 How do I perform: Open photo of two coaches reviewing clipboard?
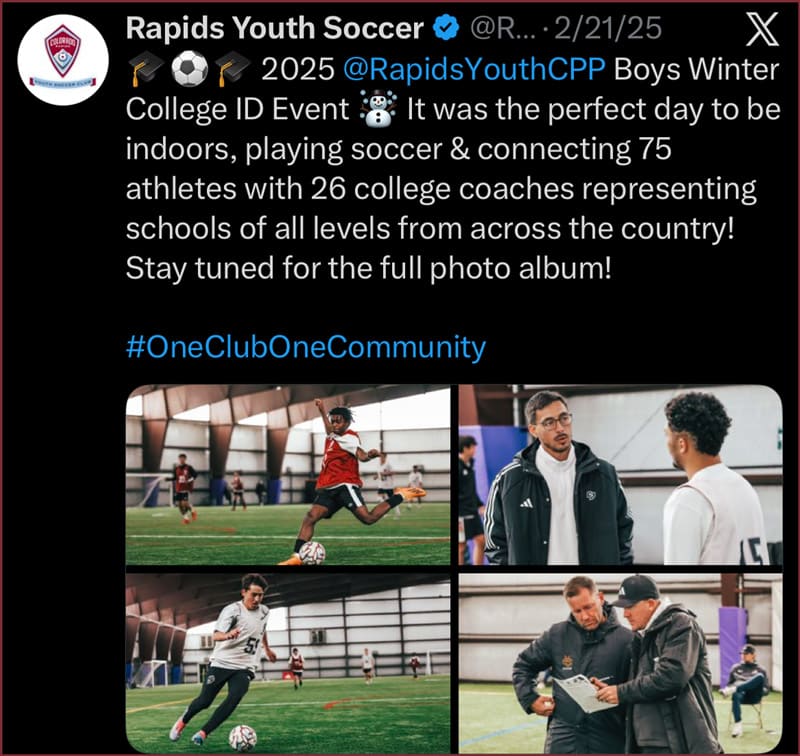(620, 663)
